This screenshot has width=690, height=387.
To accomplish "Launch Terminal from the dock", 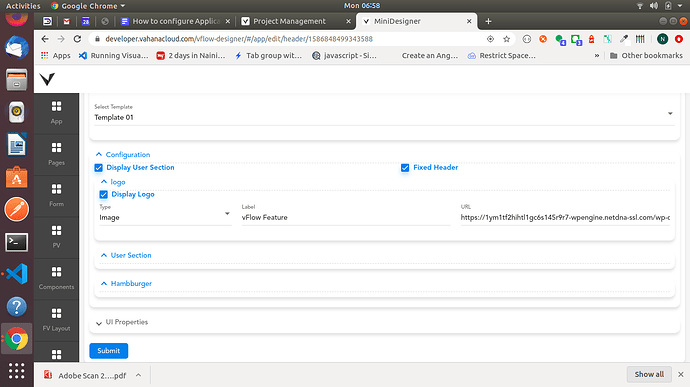I will tap(17, 242).
